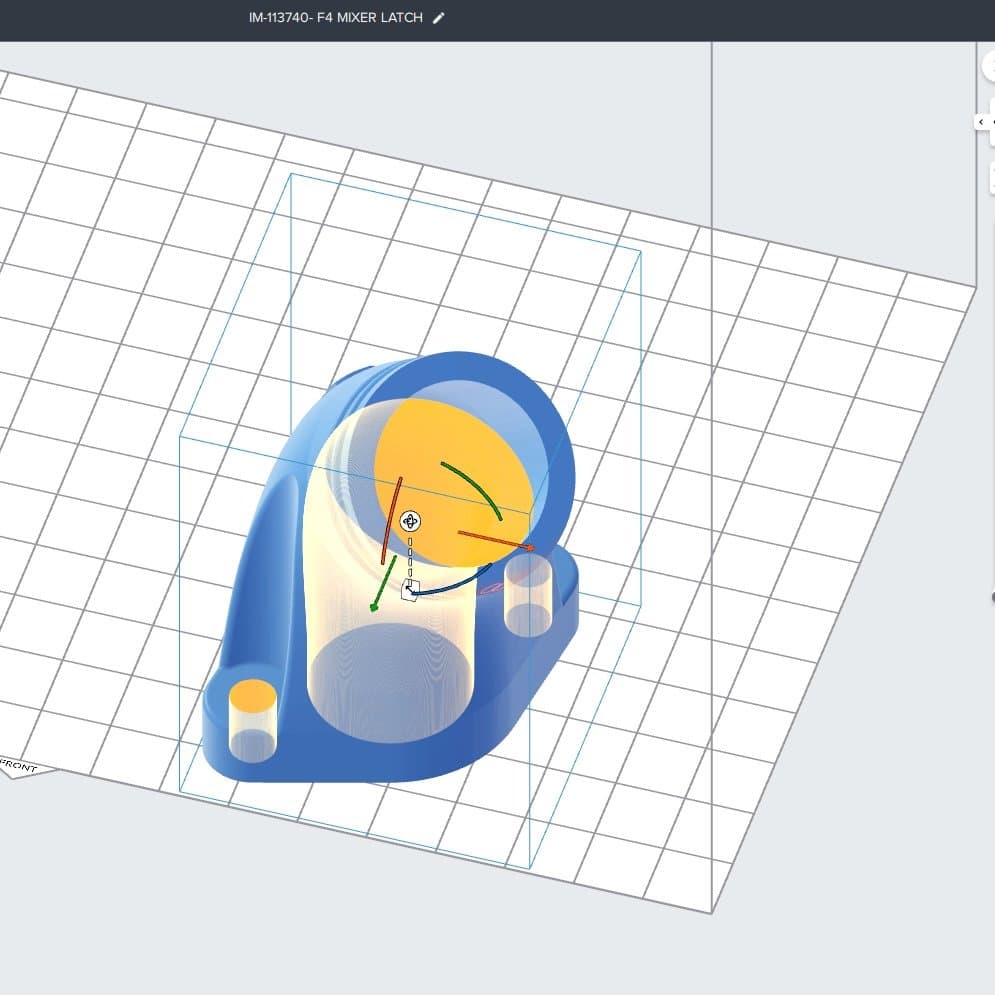Click the red-orange translate arrow head
This screenshot has width=995, height=995.
pos(528,547)
